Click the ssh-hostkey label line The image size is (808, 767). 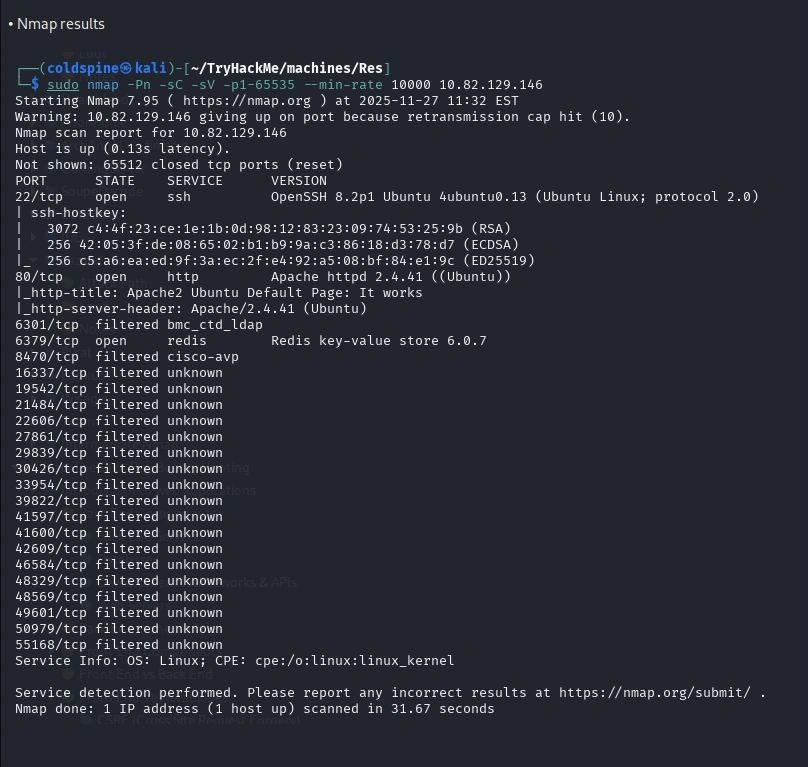[60, 213]
